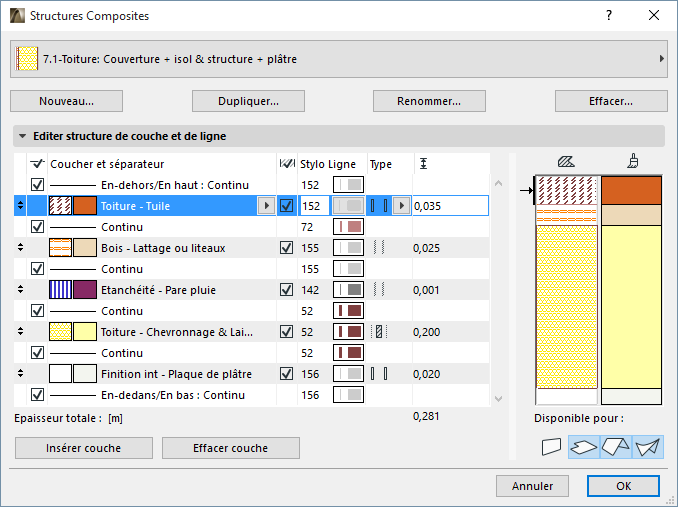Click reorder arrows of Pare pluie row
Screen dimensions: 678x507
click(20, 290)
